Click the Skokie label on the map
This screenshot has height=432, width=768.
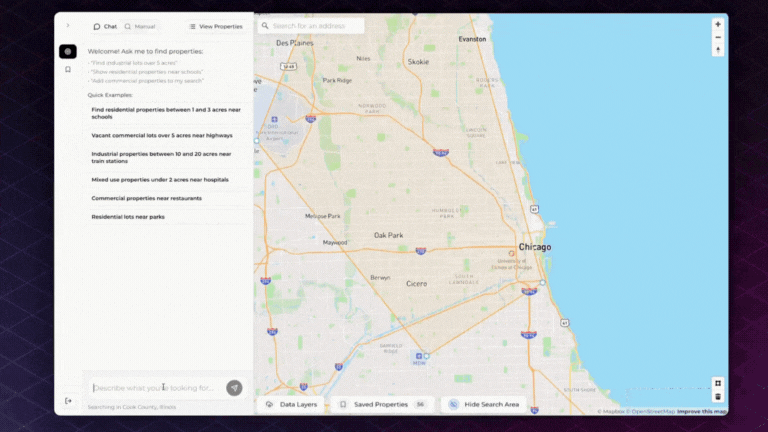point(418,62)
